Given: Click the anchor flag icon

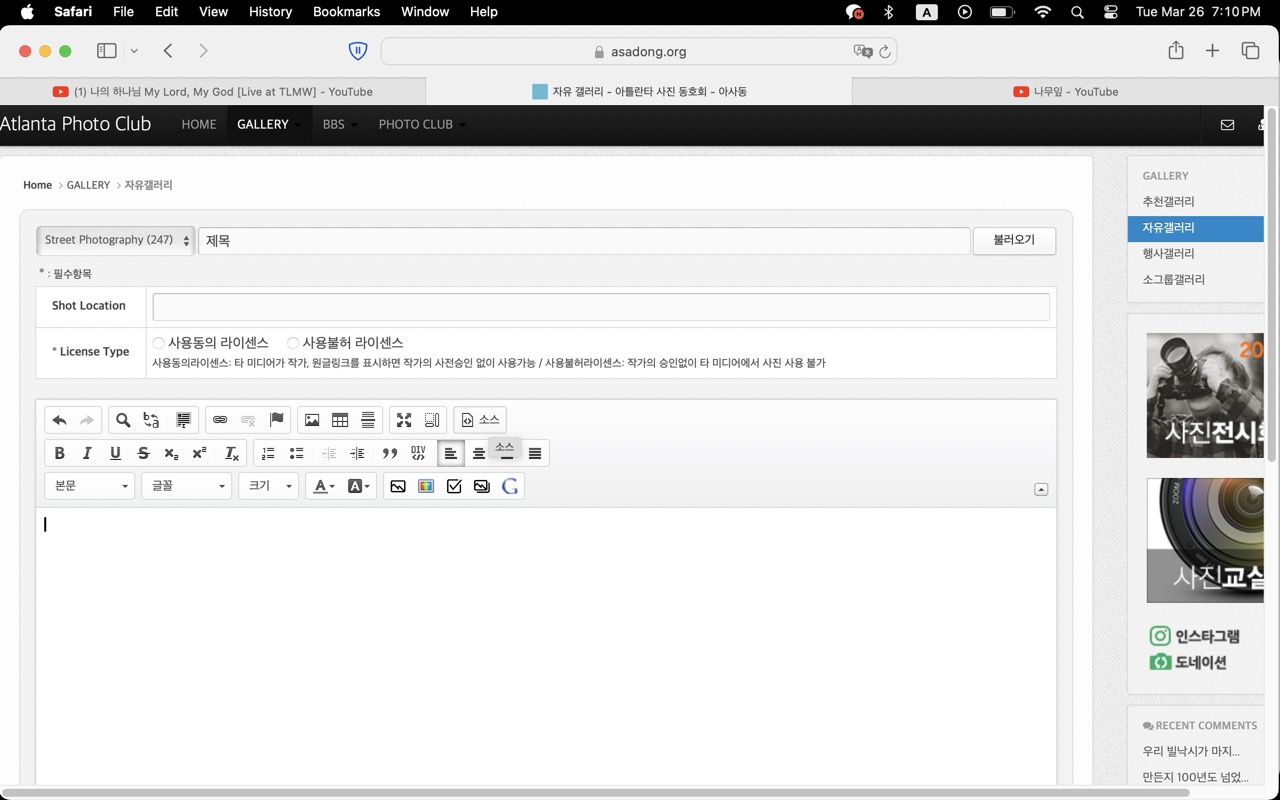Looking at the screenshot, I should 277,420.
